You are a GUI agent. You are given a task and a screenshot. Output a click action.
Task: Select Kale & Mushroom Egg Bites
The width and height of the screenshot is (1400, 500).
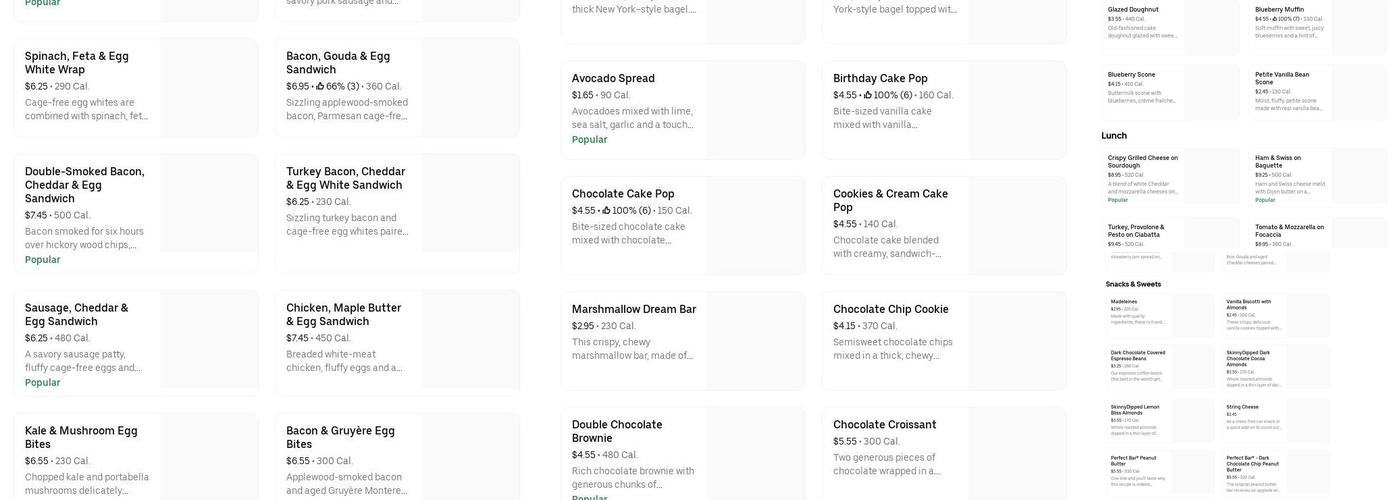pyautogui.click(x=81, y=438)
